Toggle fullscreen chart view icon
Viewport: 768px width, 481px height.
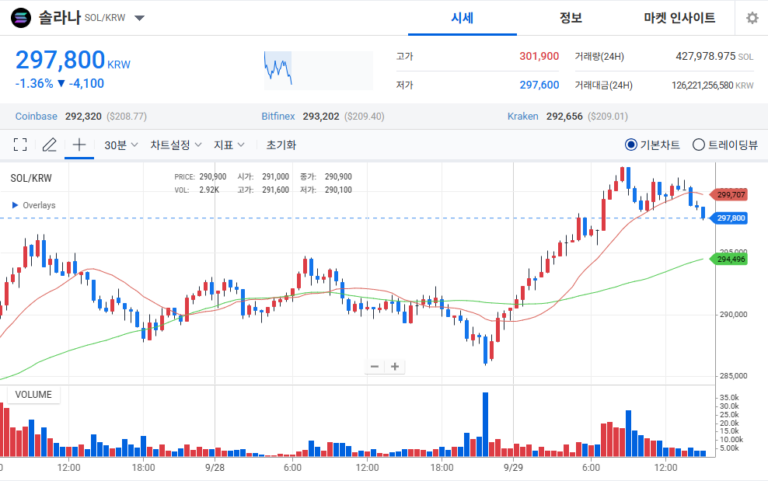tap(20, 144)
